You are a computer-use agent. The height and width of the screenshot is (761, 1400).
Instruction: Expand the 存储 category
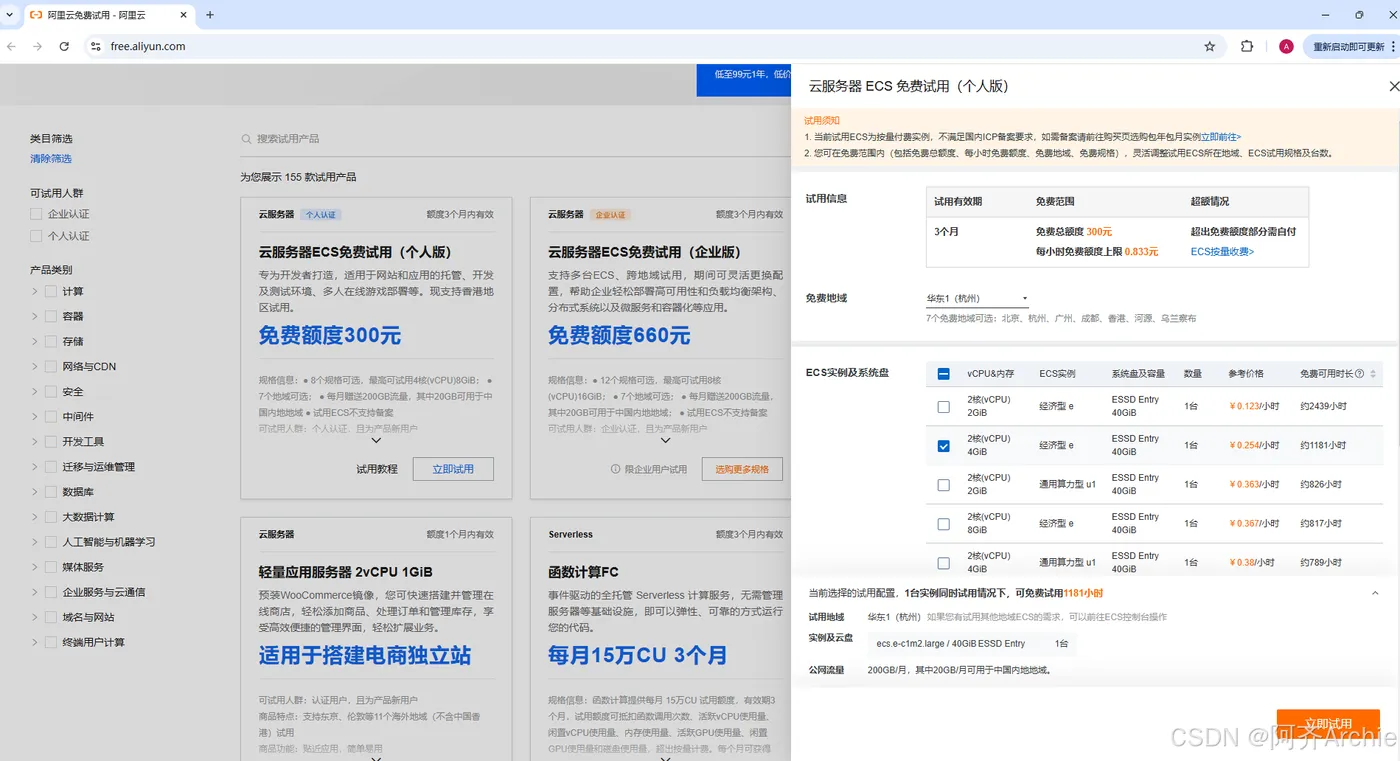[x=35, y=341]
